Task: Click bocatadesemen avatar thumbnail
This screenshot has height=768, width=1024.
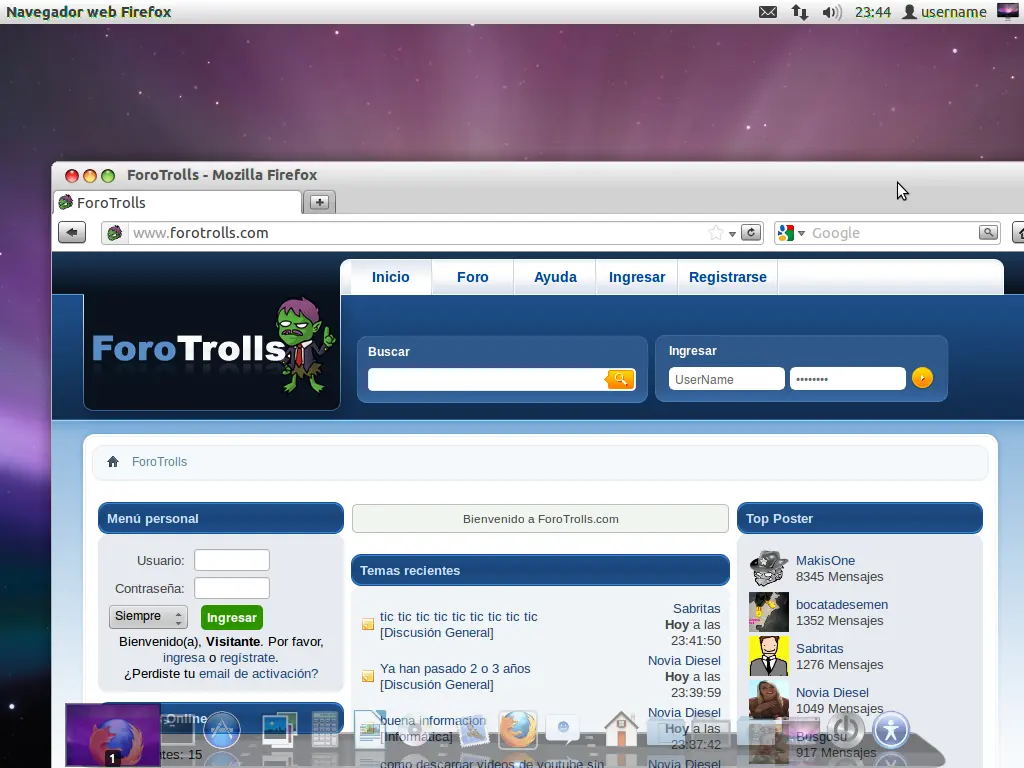Action: click(x=769, y=612)
